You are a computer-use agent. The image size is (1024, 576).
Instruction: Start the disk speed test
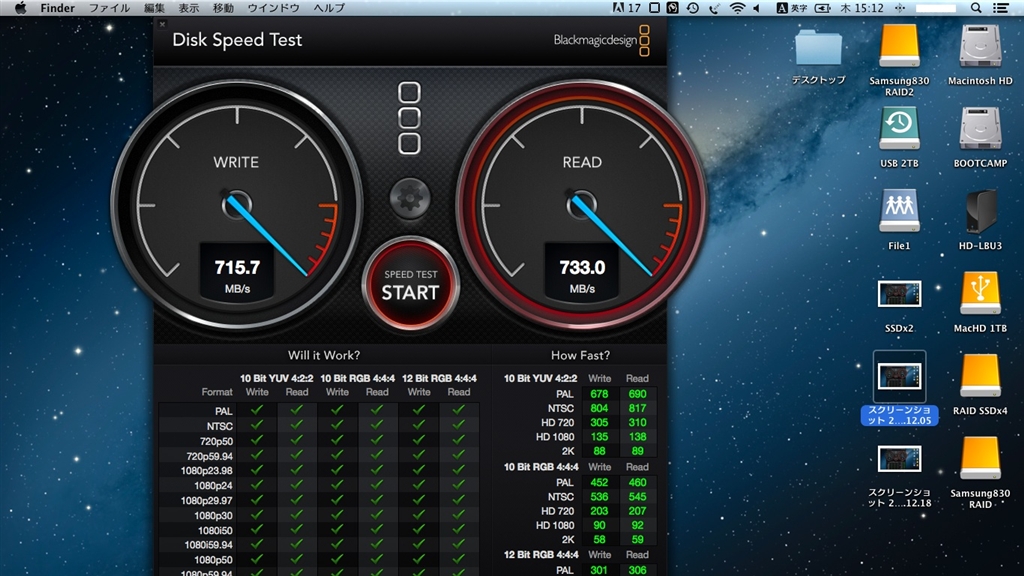coord(410,284)
